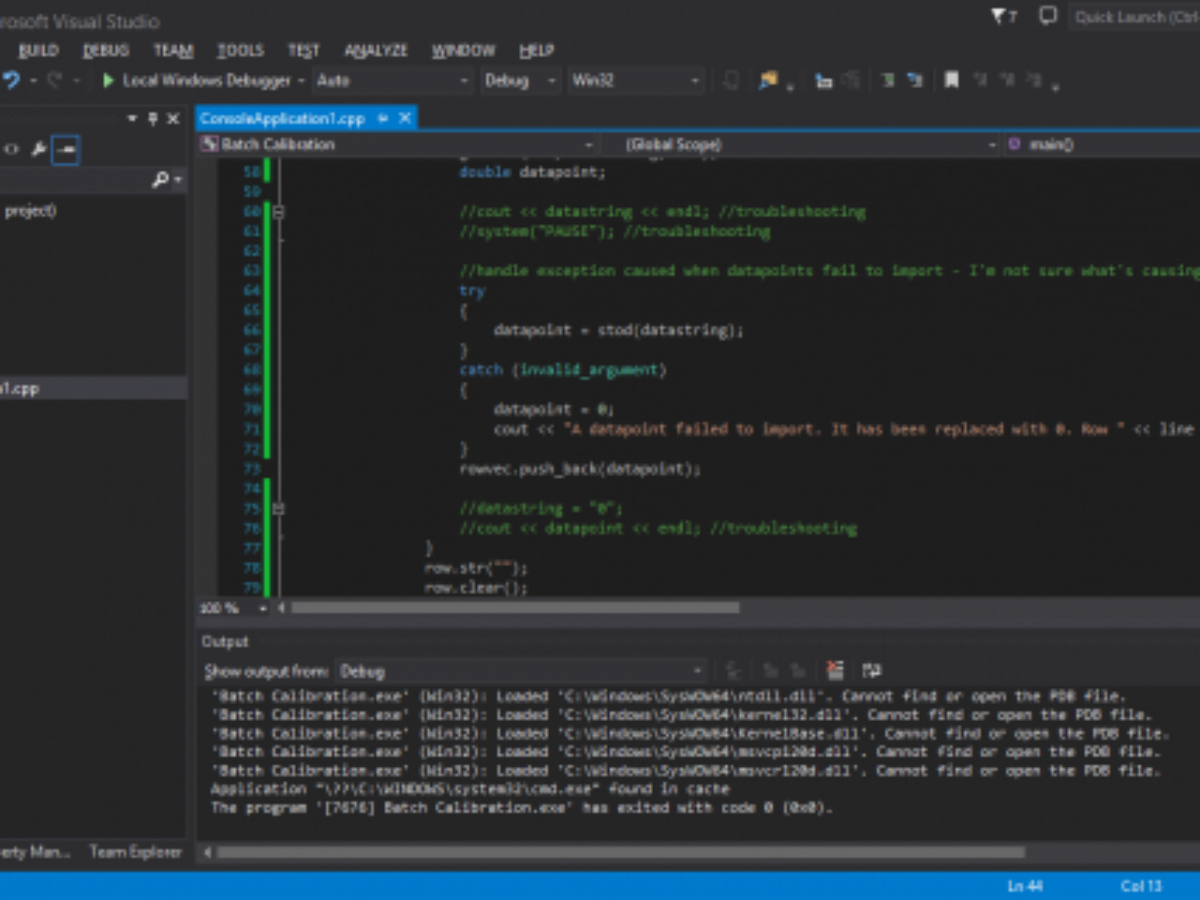The image size is (1200, 900).
Task: Click the Output window horizontal scrollbar
Action: tap(622, 853)
